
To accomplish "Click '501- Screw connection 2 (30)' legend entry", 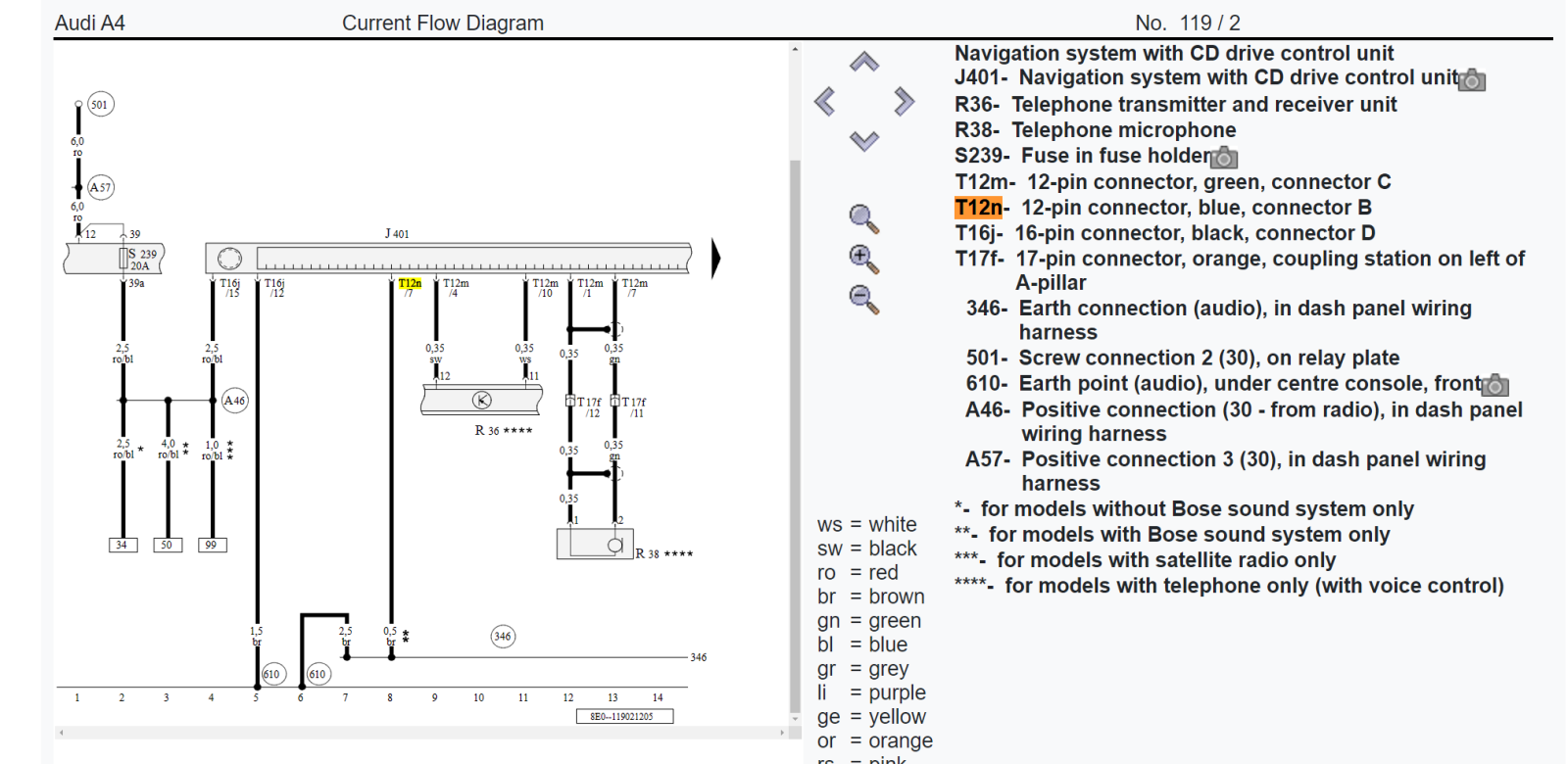I will pos(1183,358).
